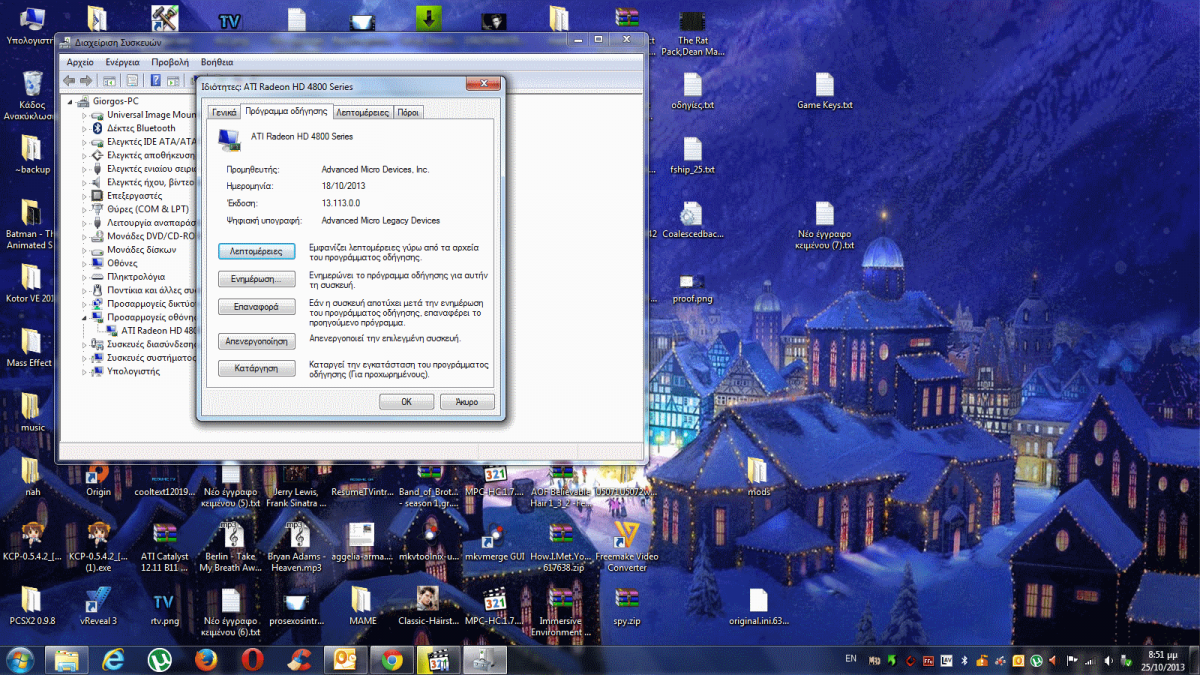Open Berlin - Take My Breath Away mp3

[x=230, y=546]
